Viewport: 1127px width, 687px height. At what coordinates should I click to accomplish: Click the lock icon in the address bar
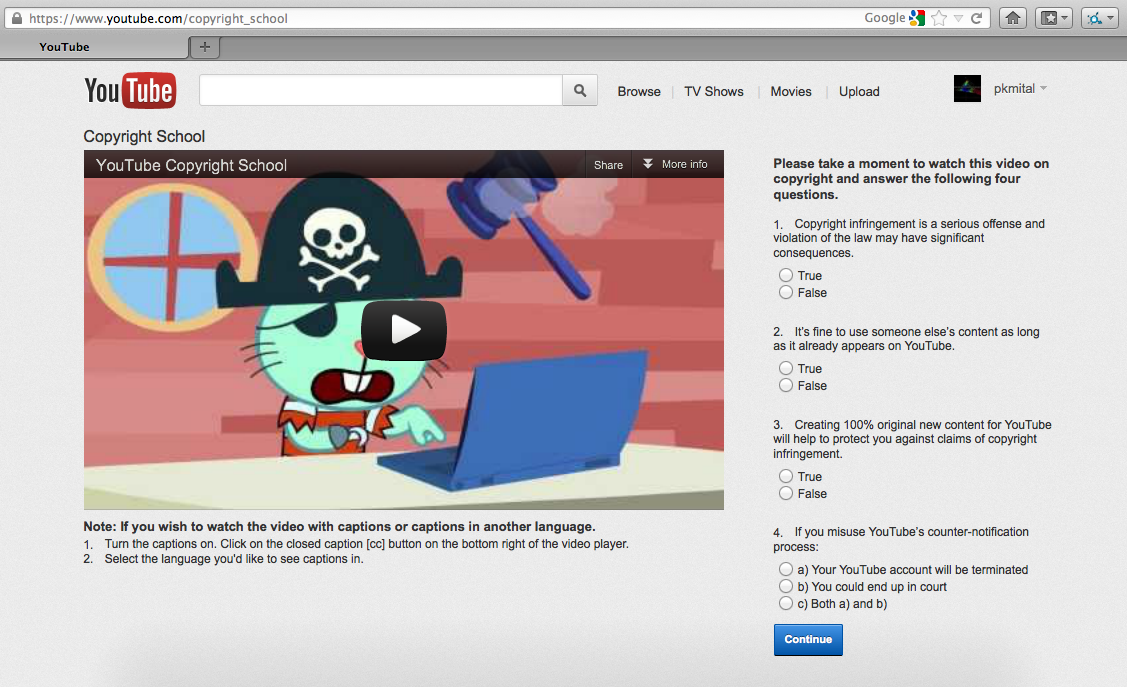point(15,18)
